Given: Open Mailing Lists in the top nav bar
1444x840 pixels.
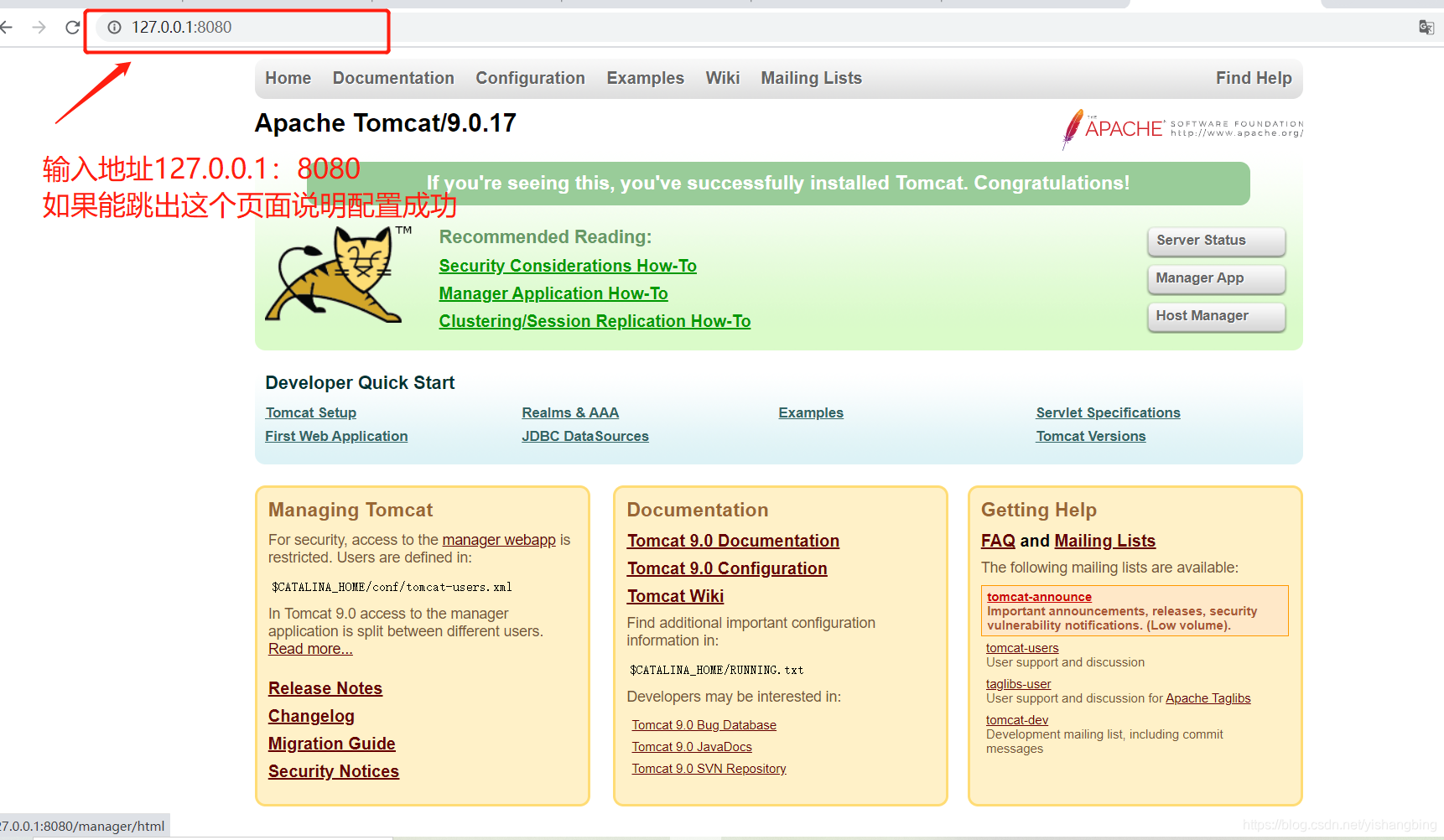Looking at the screenshot, I should coord(812,78).
